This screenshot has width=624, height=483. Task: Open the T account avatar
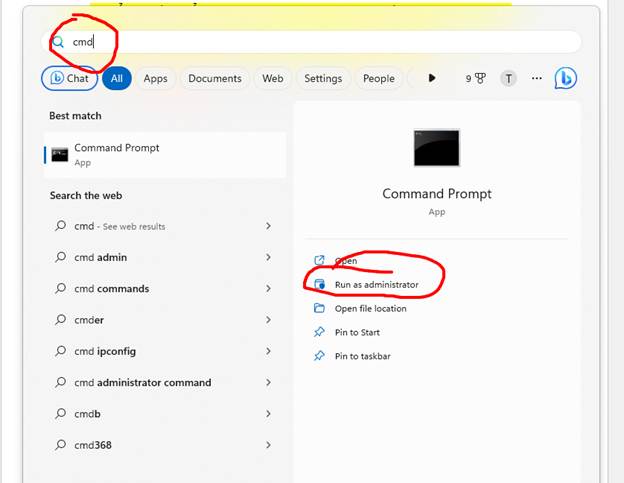click(508, 78)
